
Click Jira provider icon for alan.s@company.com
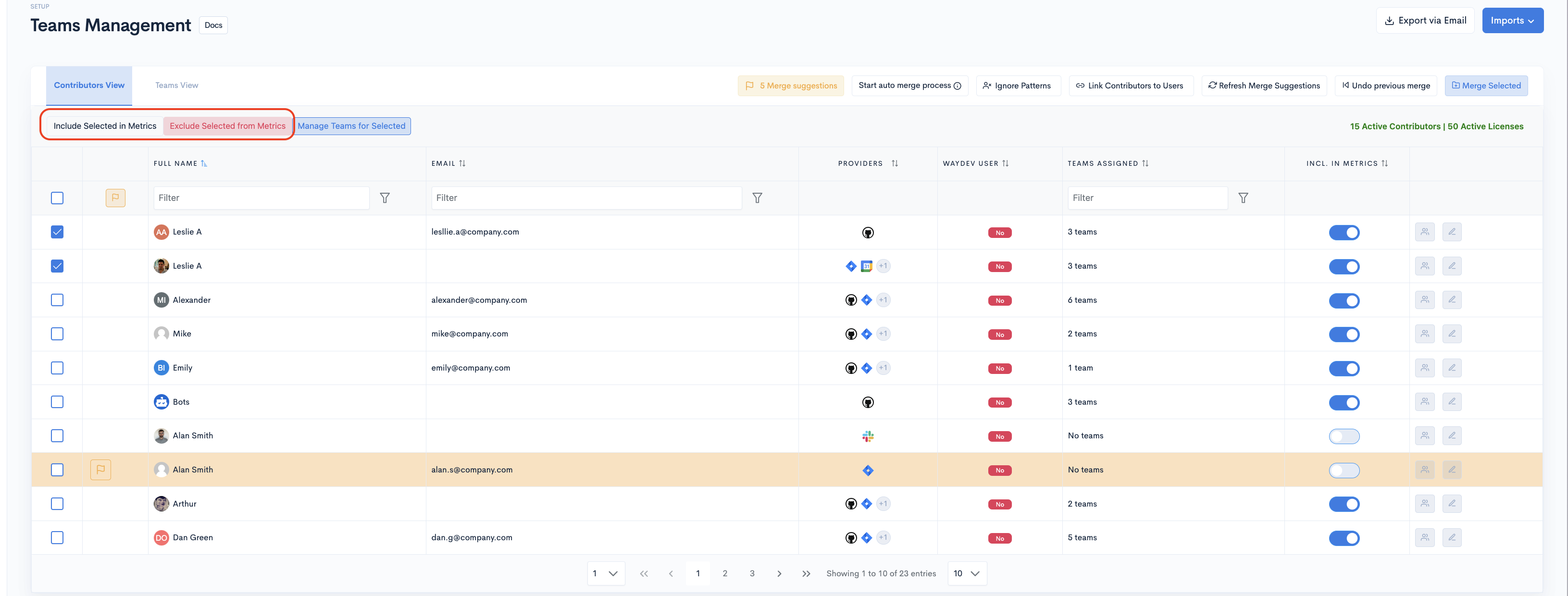tap(868, 470)
